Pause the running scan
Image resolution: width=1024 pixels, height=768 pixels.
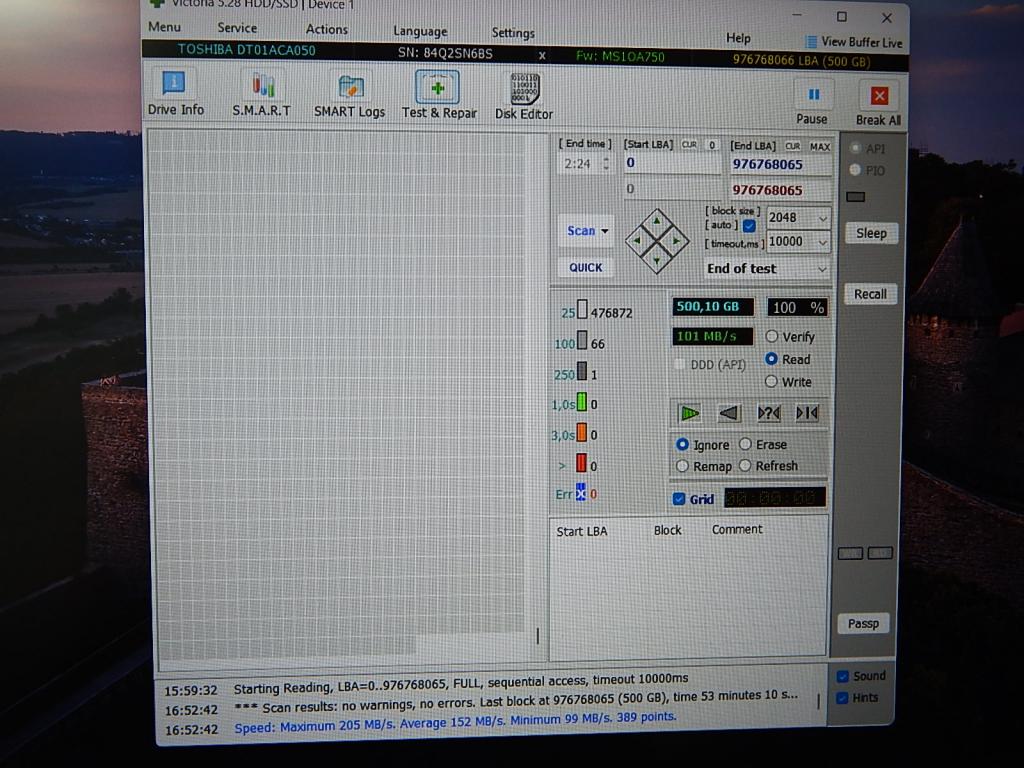(812, 102)
